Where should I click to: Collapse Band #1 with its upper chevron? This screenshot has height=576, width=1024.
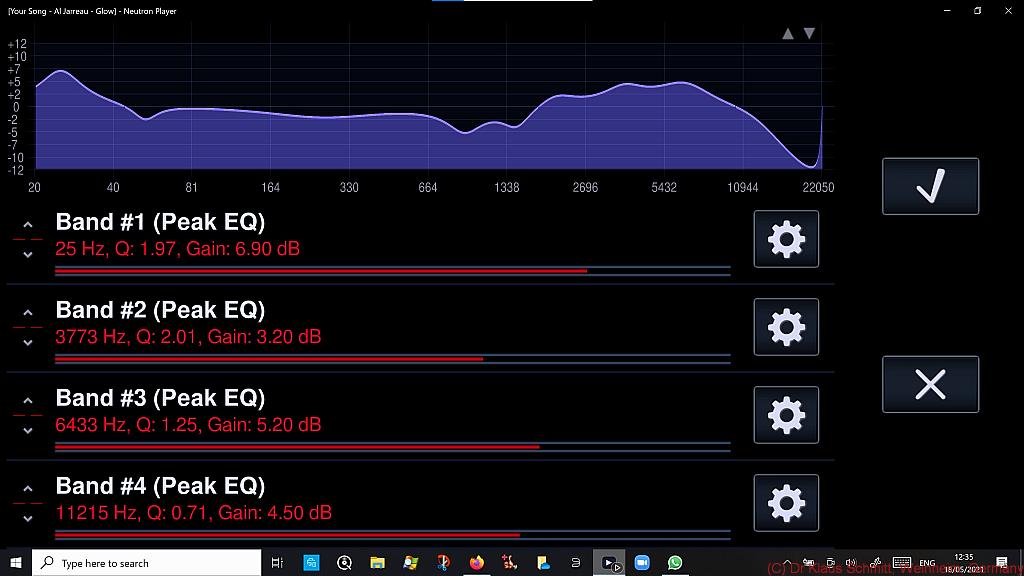click(28, 224)
